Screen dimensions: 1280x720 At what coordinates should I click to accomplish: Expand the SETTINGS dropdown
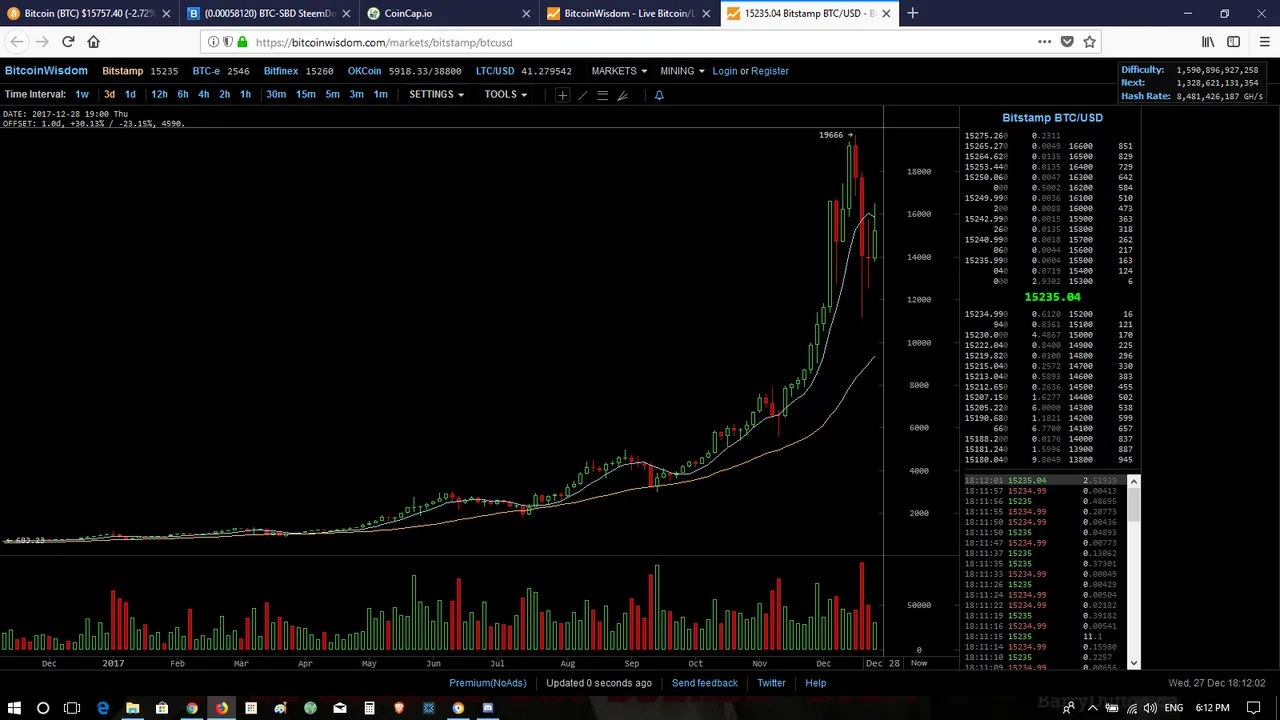point(437,94)
